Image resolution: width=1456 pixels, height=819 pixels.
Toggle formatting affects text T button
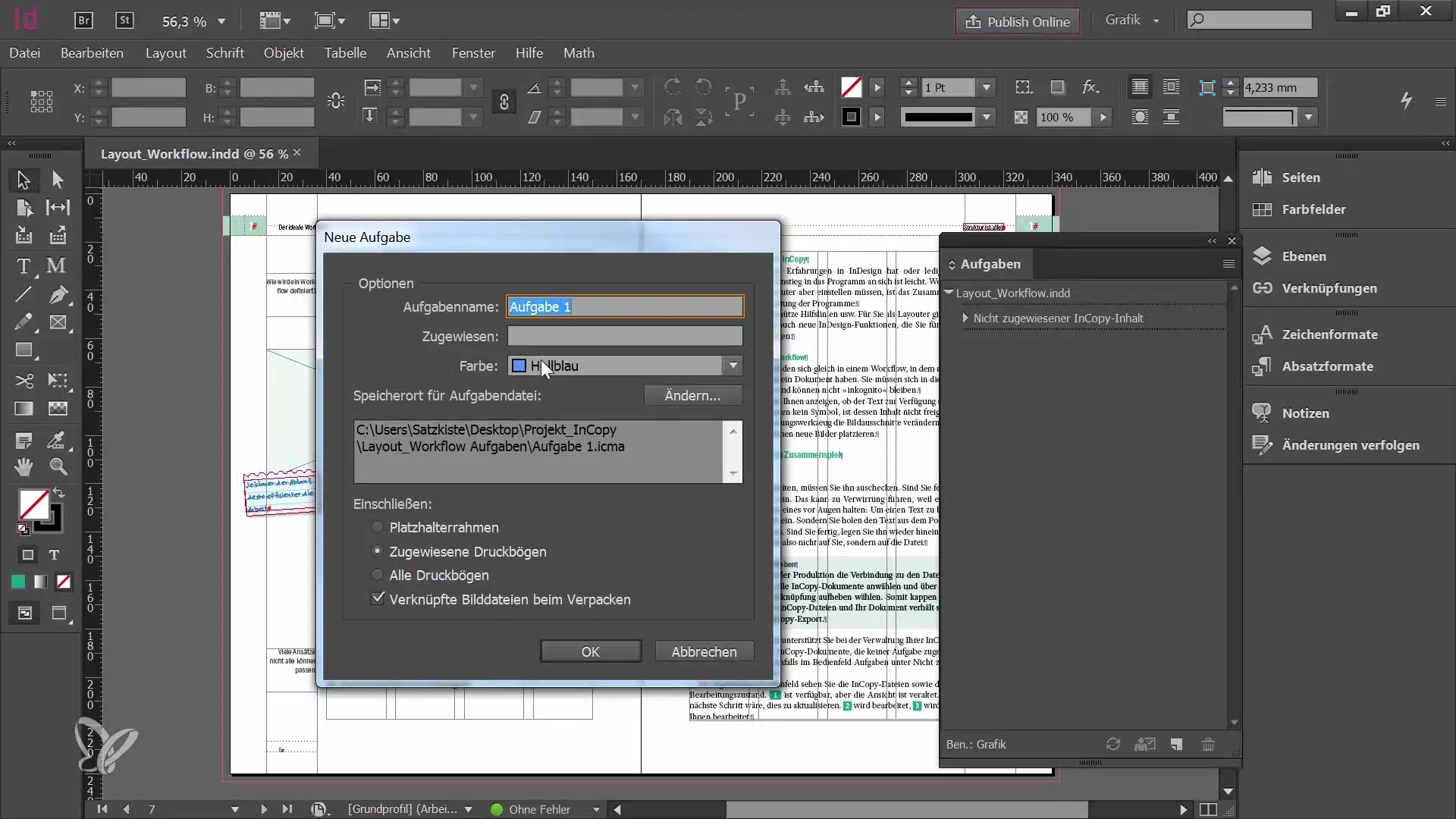[x=54, y=555]
